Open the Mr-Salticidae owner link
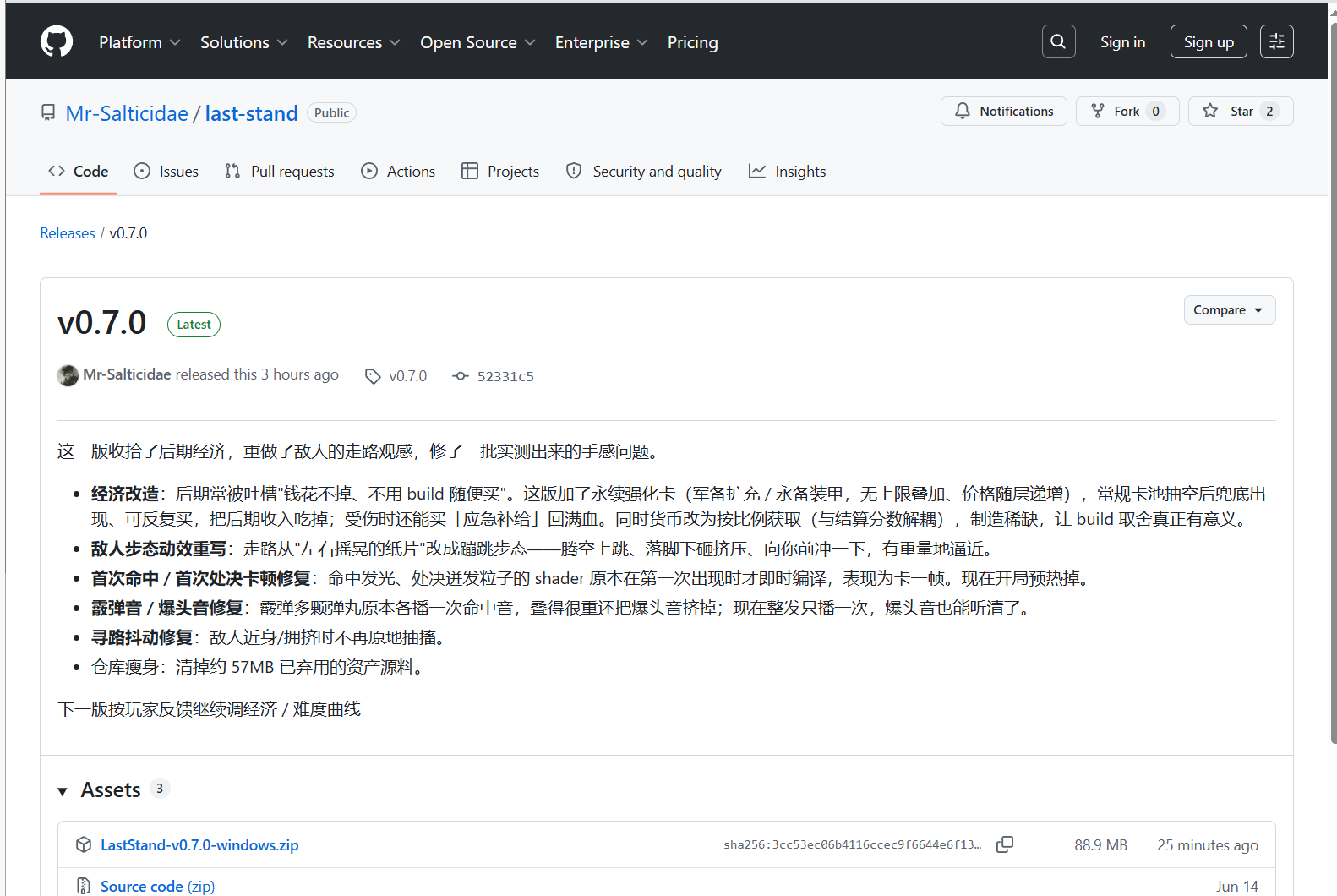 point(127,113)
